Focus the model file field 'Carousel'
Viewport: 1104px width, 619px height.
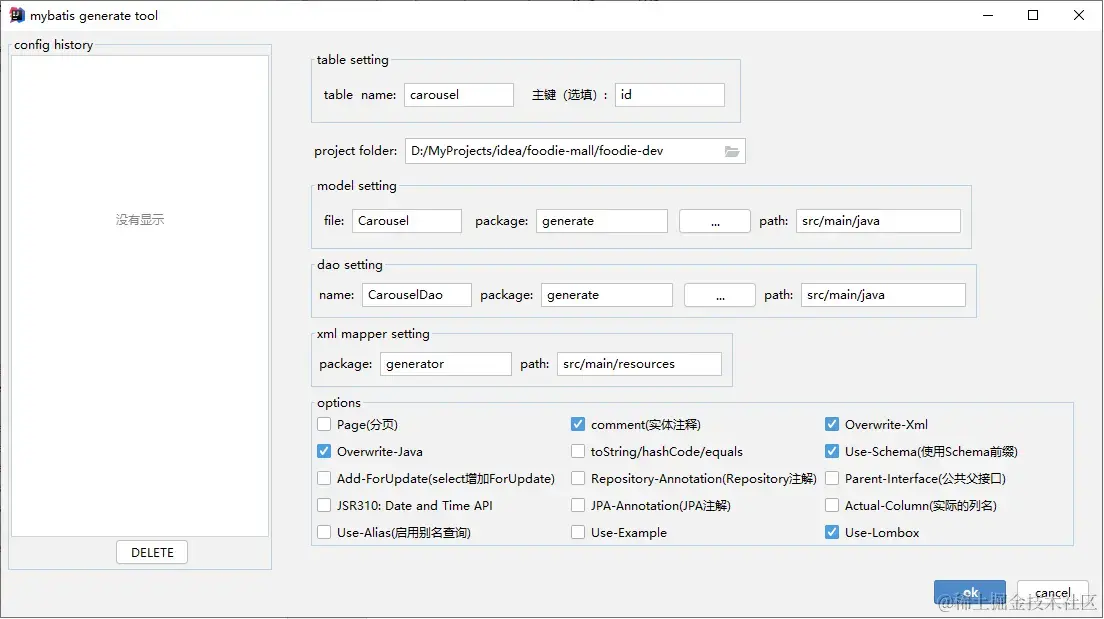(x=407, y=221)
